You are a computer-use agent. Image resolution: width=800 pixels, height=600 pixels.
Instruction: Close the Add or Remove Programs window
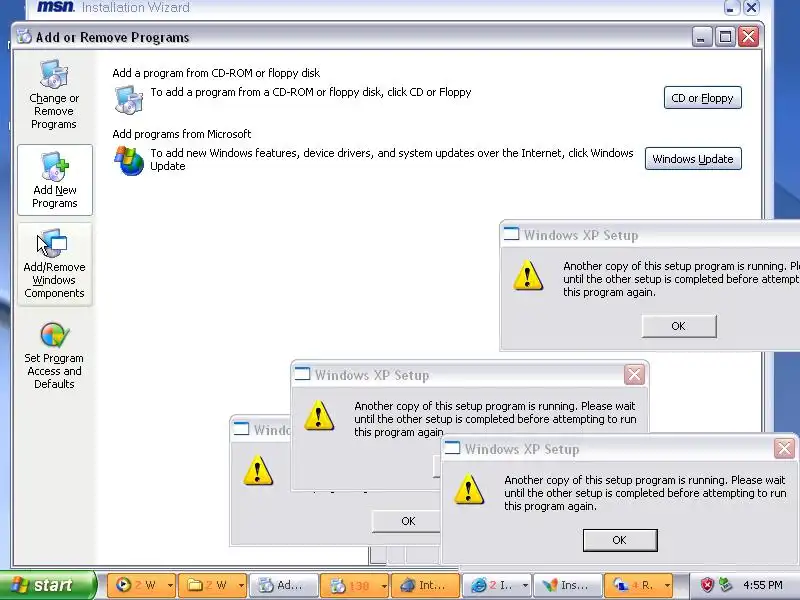[x=748, y=37]
